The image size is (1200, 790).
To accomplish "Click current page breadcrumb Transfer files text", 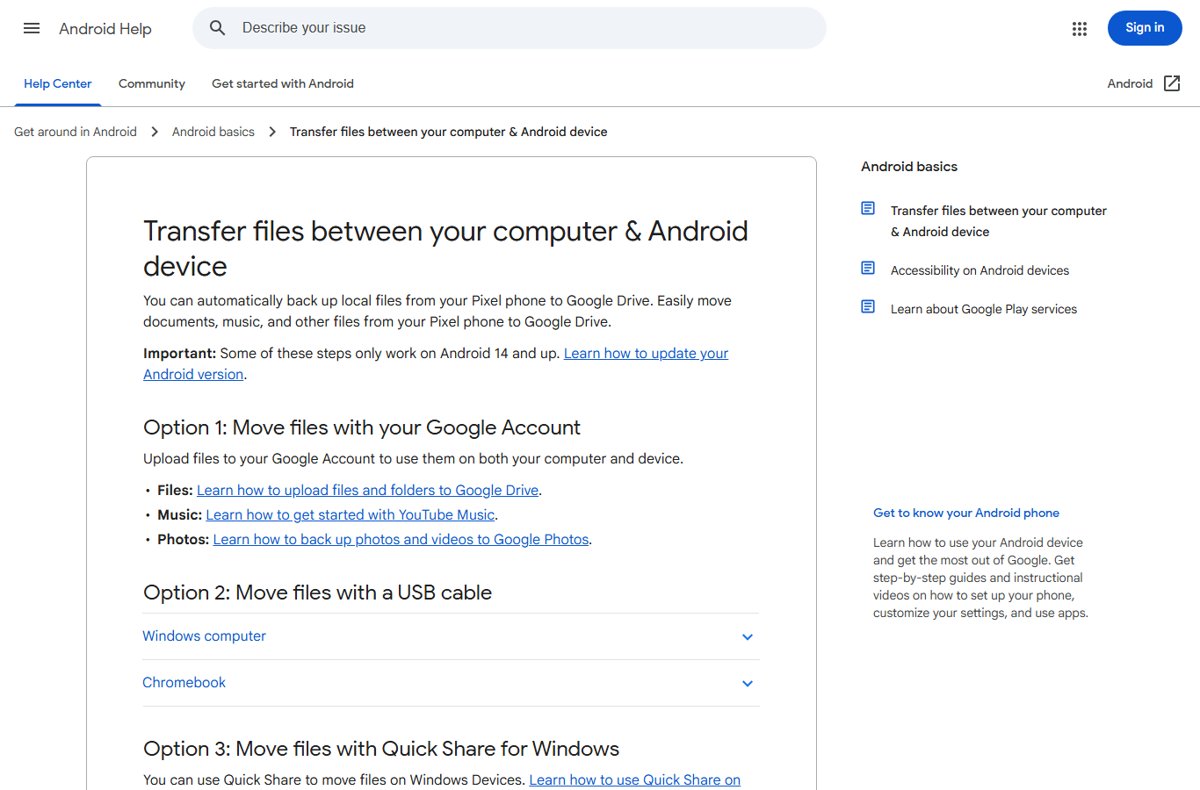I will click(448, 132).
